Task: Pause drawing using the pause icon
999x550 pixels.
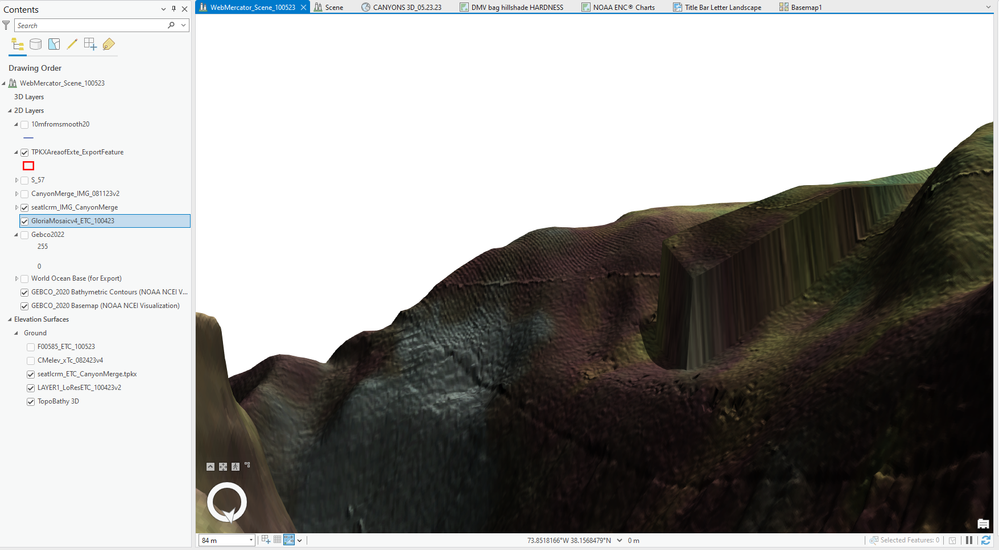Action: tap(969, 540)
